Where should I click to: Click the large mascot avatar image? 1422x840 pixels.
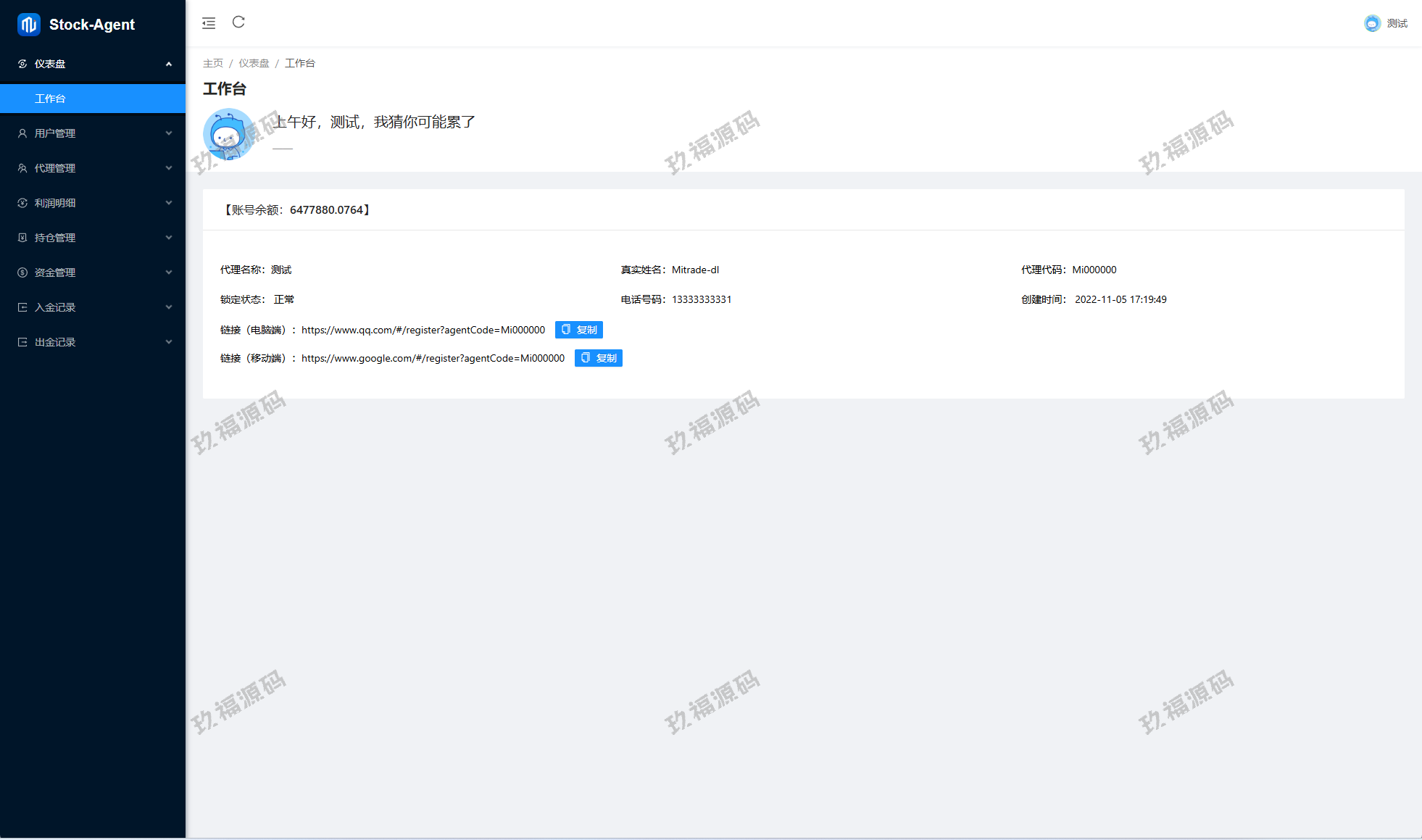pyautogui.click(x=228, y=134)
